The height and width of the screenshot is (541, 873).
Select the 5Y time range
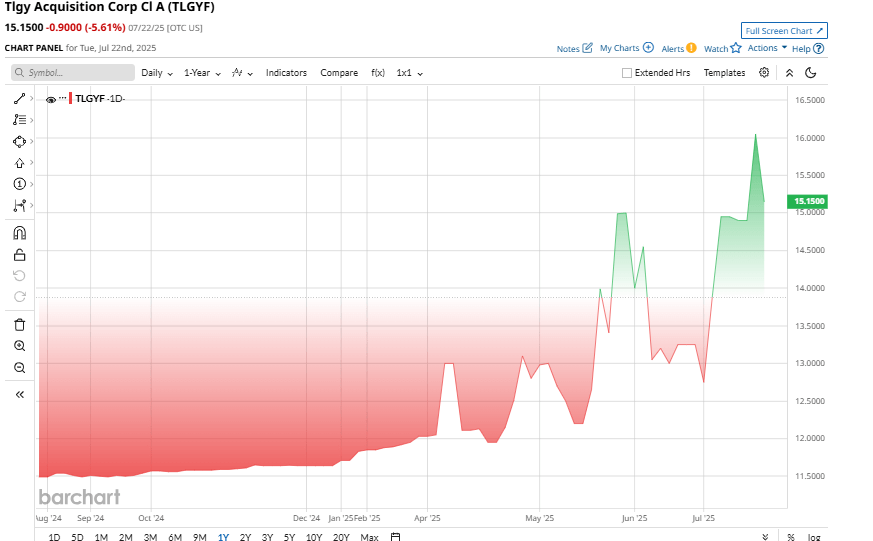[289, 537]
